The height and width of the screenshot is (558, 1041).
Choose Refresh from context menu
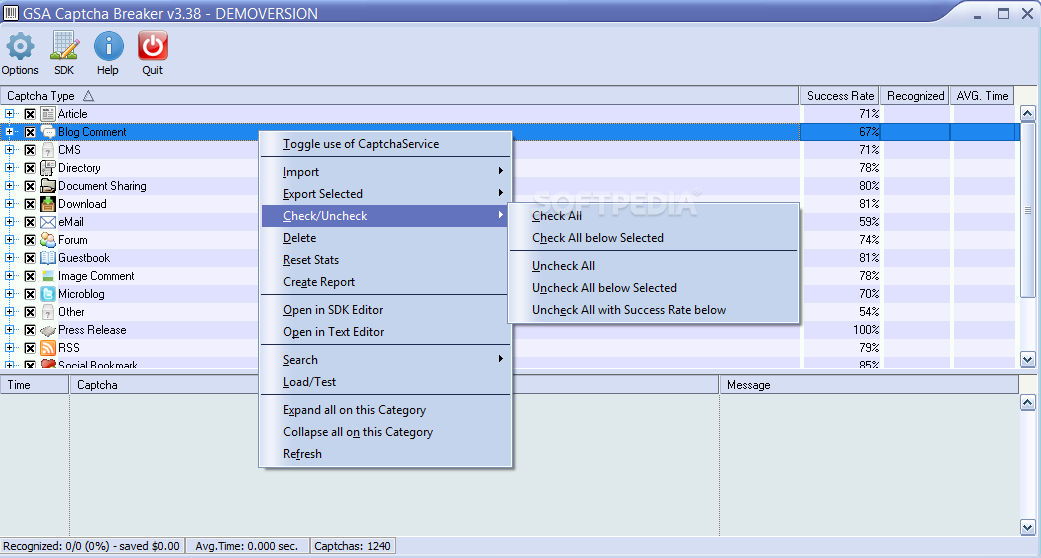pyautogui.click(x=385, y=454)
